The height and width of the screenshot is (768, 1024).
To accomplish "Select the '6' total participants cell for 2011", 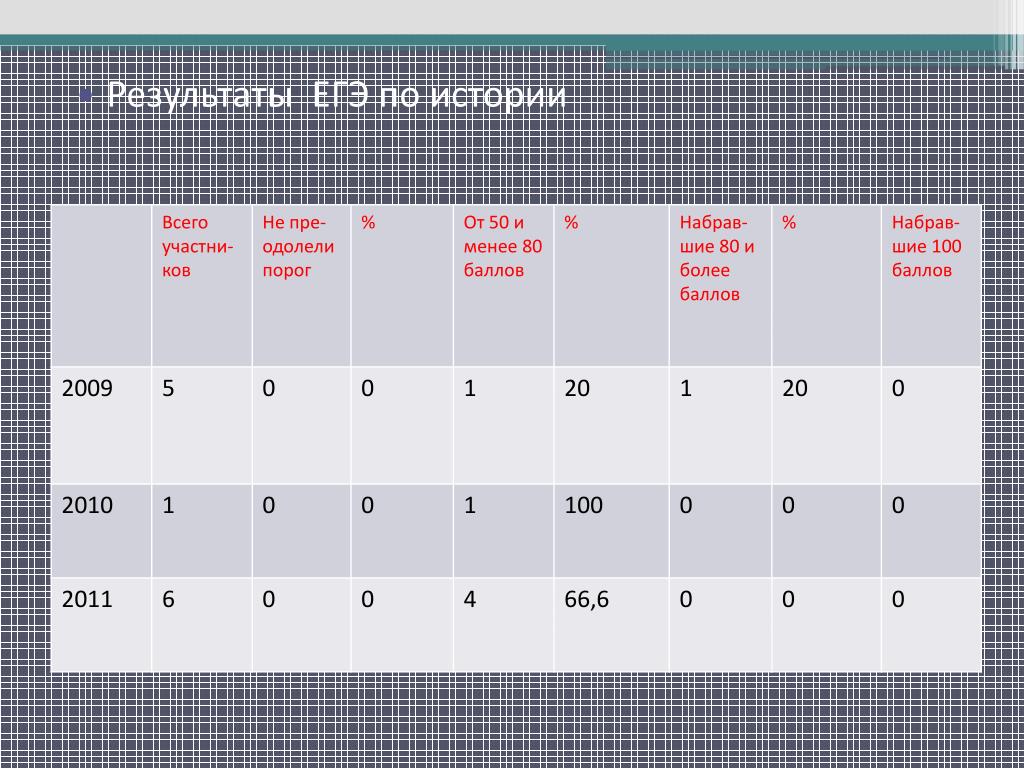I will [202, 624].
